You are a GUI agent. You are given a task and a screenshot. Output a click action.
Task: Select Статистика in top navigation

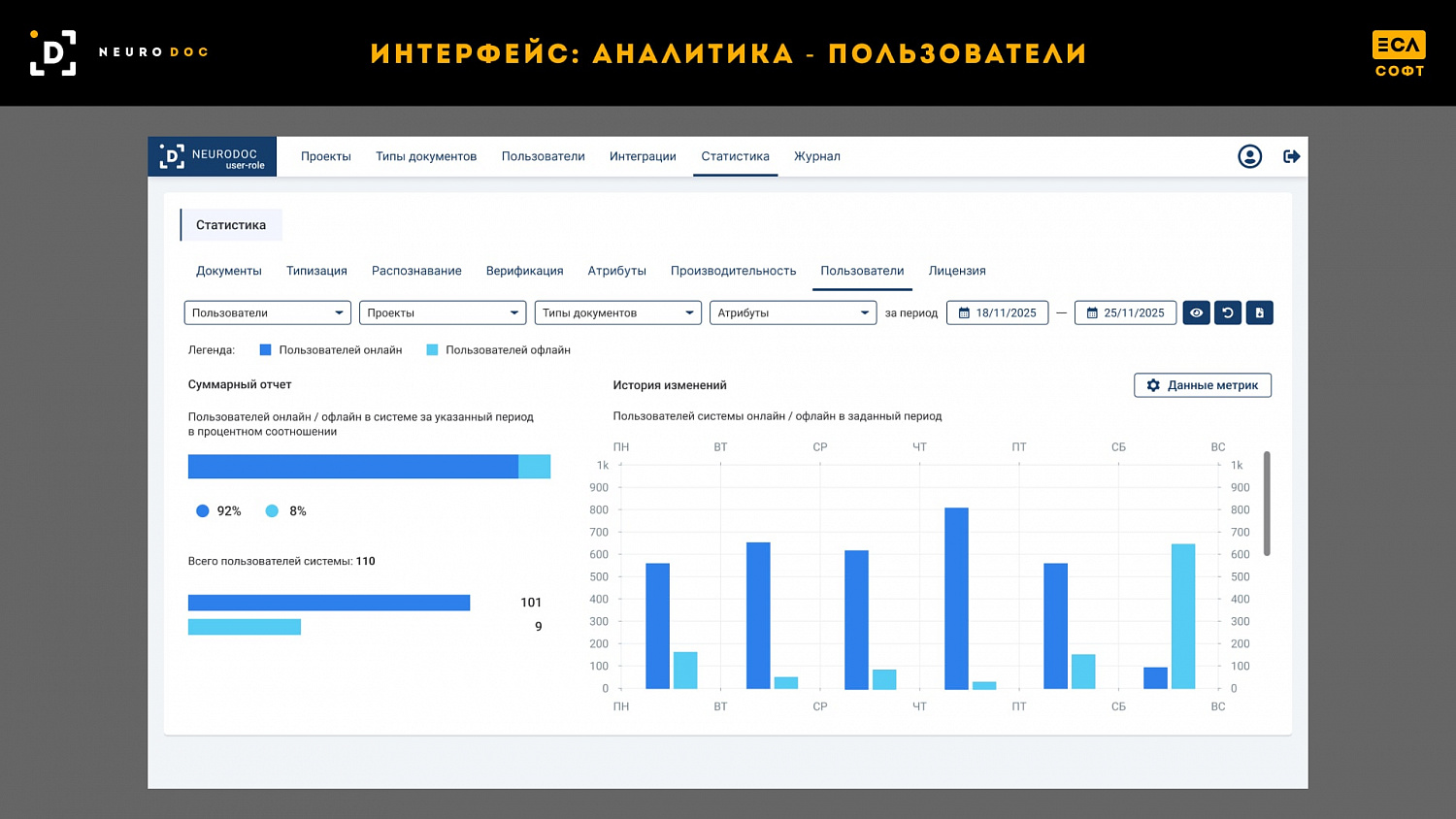[736, 156]
